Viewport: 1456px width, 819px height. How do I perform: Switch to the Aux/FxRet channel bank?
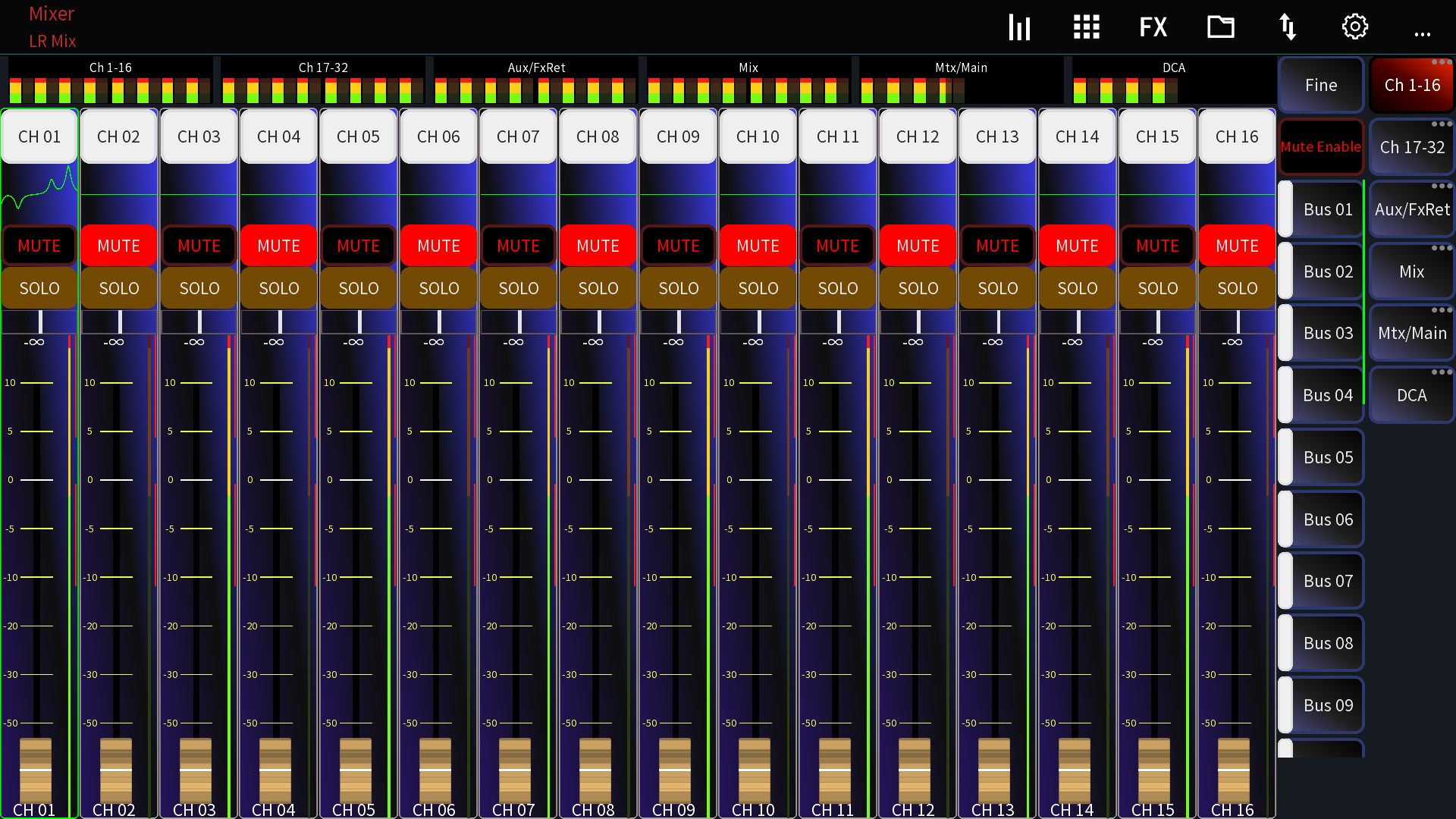[1411, 209]
